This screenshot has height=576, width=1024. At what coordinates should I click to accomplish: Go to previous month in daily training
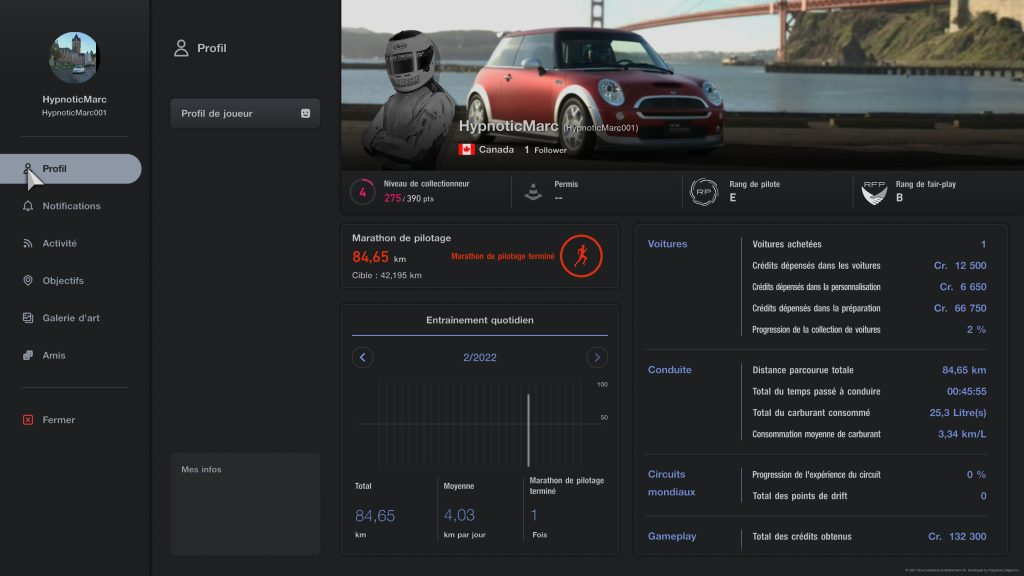tap(363, 357)
